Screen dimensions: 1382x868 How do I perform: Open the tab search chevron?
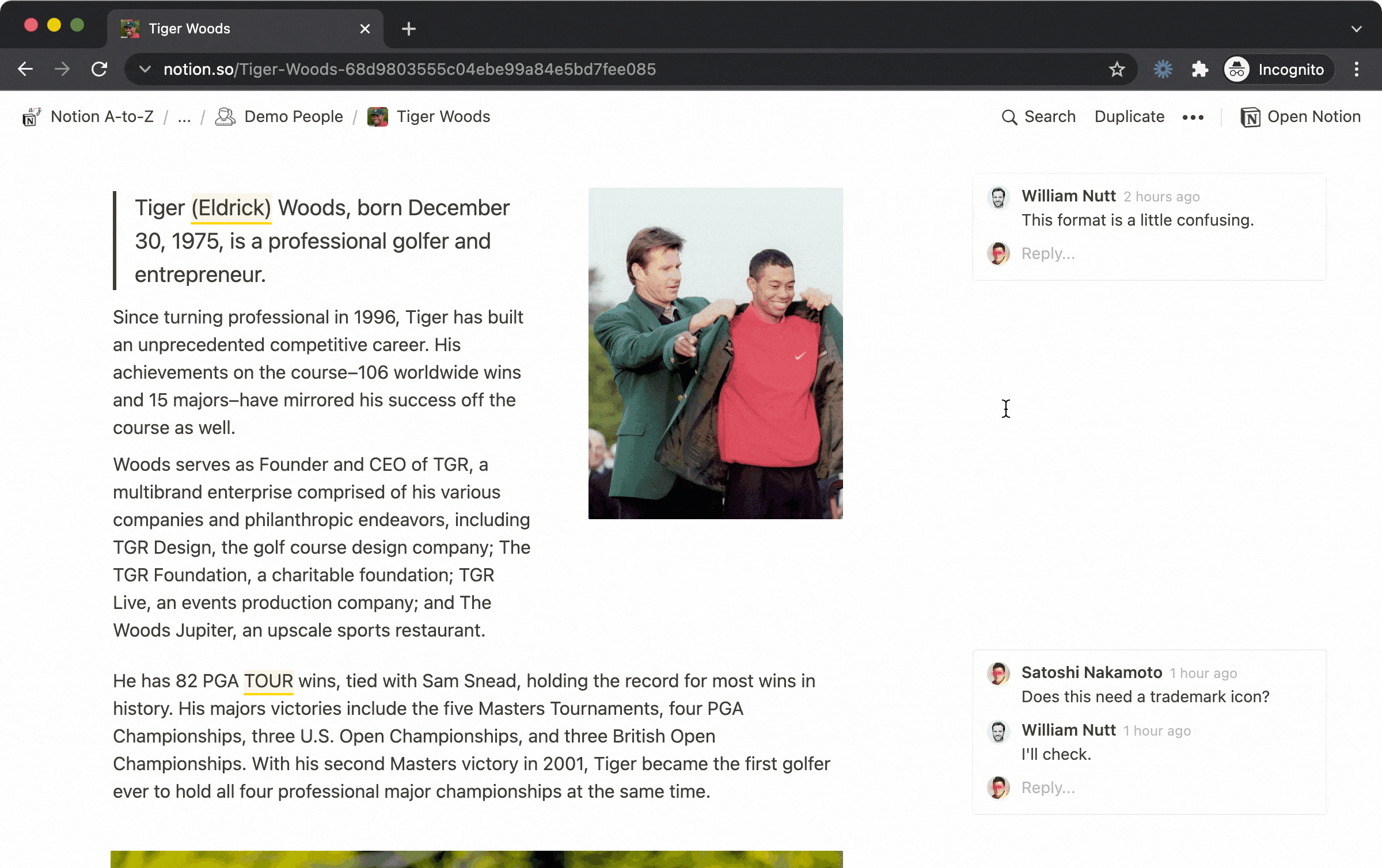coord(1356,28)
